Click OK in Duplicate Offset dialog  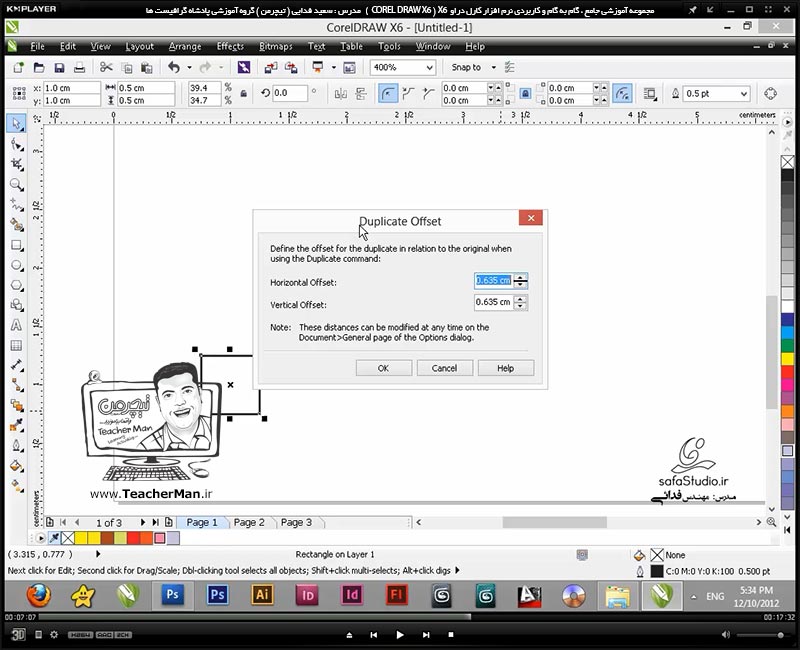[x=384, y=368]
